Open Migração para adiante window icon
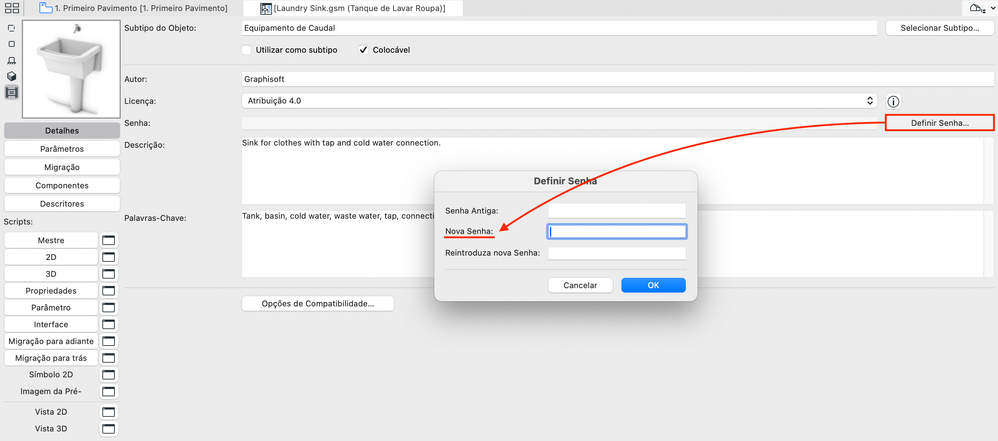 [109, 341]
